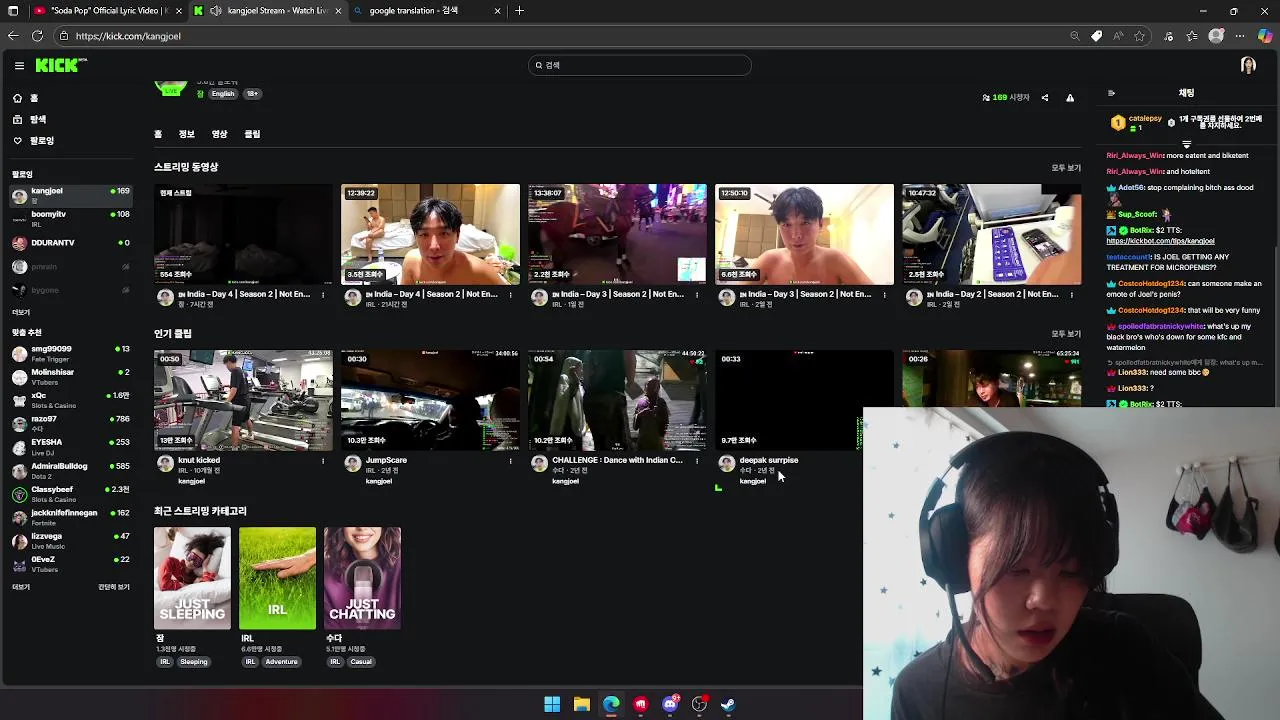Open File Explorer from the taskbar
This screenshot has width=1280, height=720.
[581, 704]
